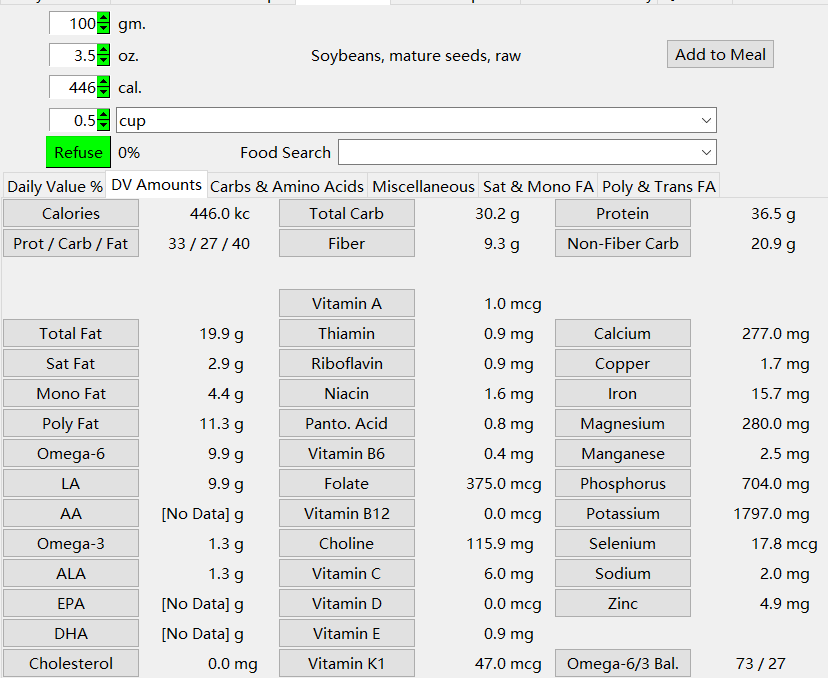Select the Cholesterol nutrient button
Screen dimensions: 828x678
tap(71, 663)
